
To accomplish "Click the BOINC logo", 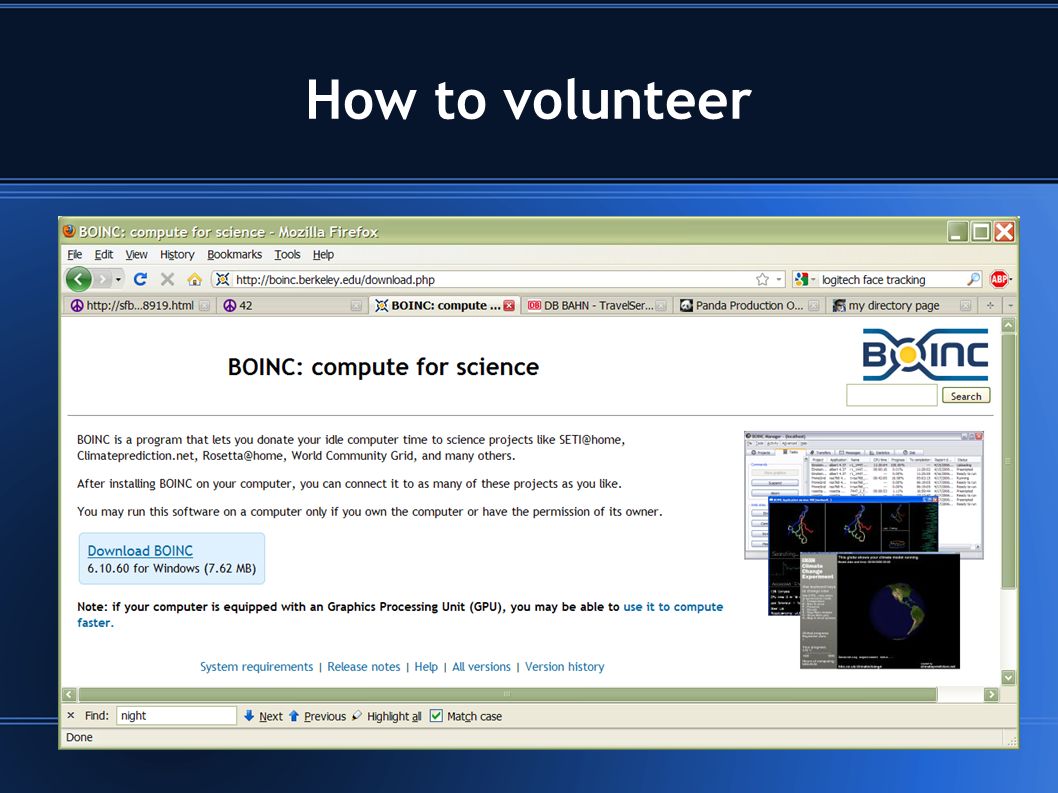I will [x=925, y=354].
